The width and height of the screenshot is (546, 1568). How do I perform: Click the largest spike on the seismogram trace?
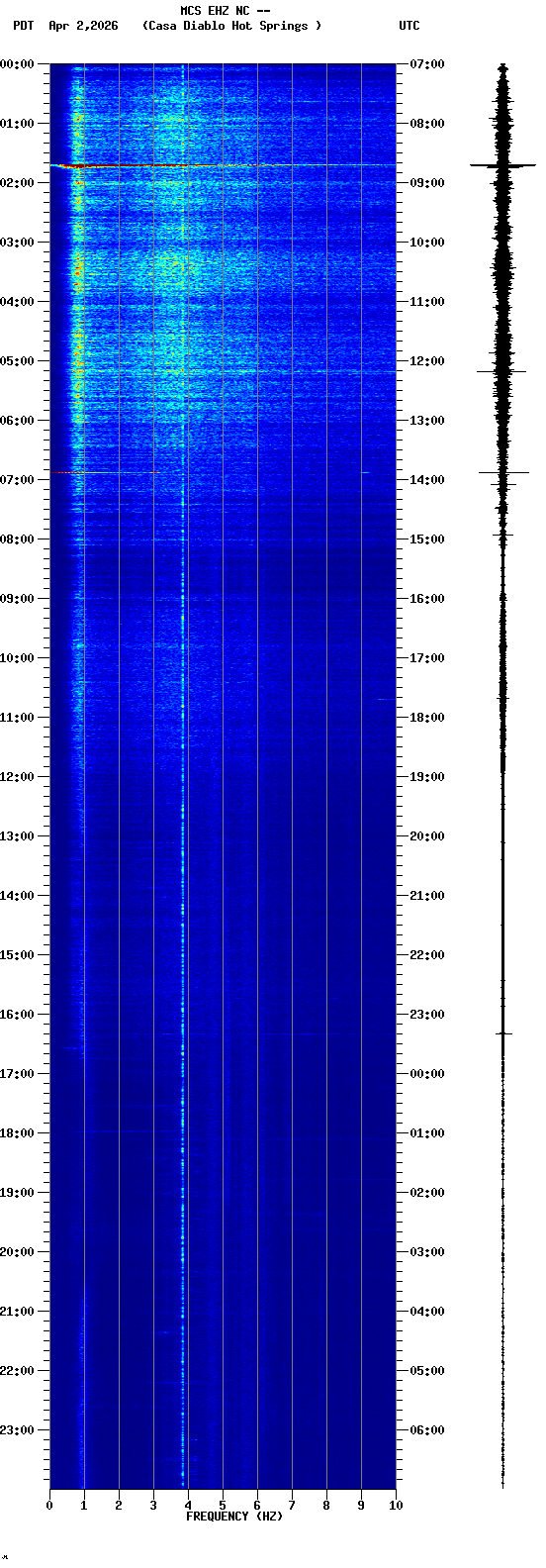pyautogui.click(x=502, y=165)
